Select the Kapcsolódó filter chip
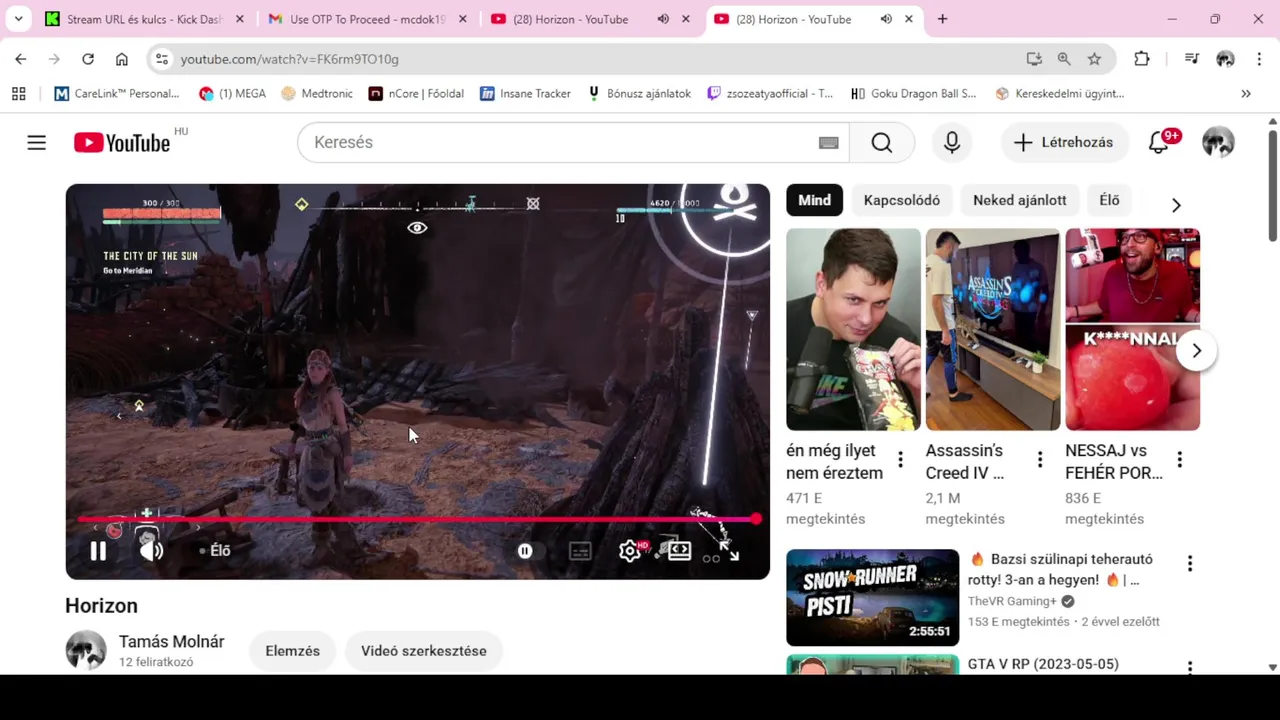This screenshot has width=1280, height=720. pyautogui.click(x=902, y=200)
